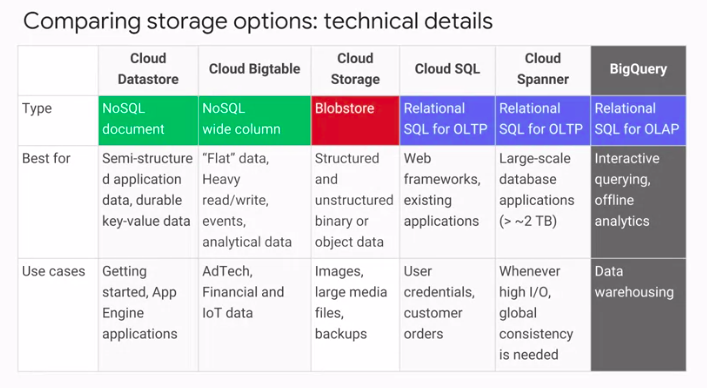Select the Large-scale database applications cell
Viewport: 707px width, 388px height.
click(543, 202)
